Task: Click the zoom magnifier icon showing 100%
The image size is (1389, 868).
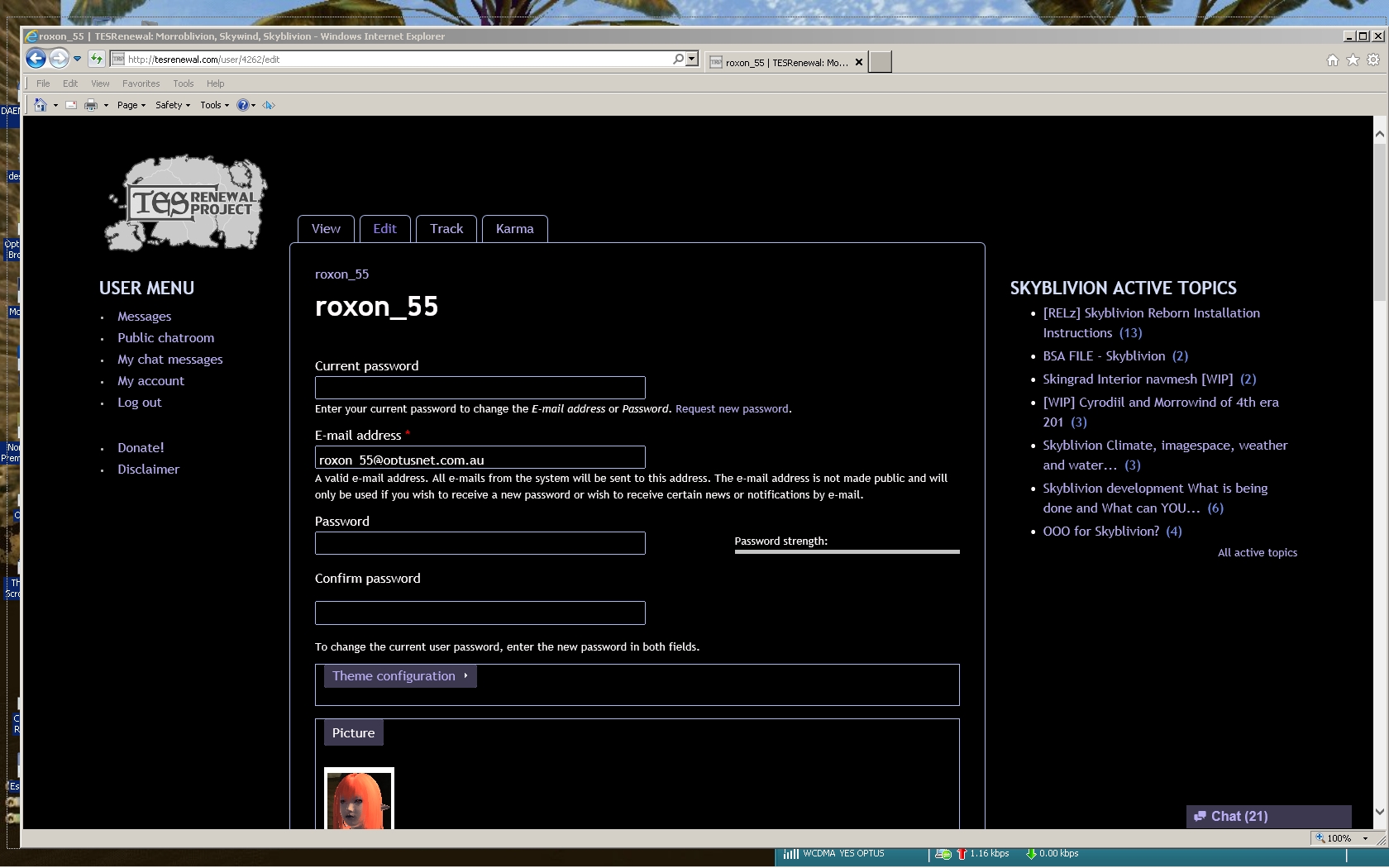Action: (x=1320, y=838)
